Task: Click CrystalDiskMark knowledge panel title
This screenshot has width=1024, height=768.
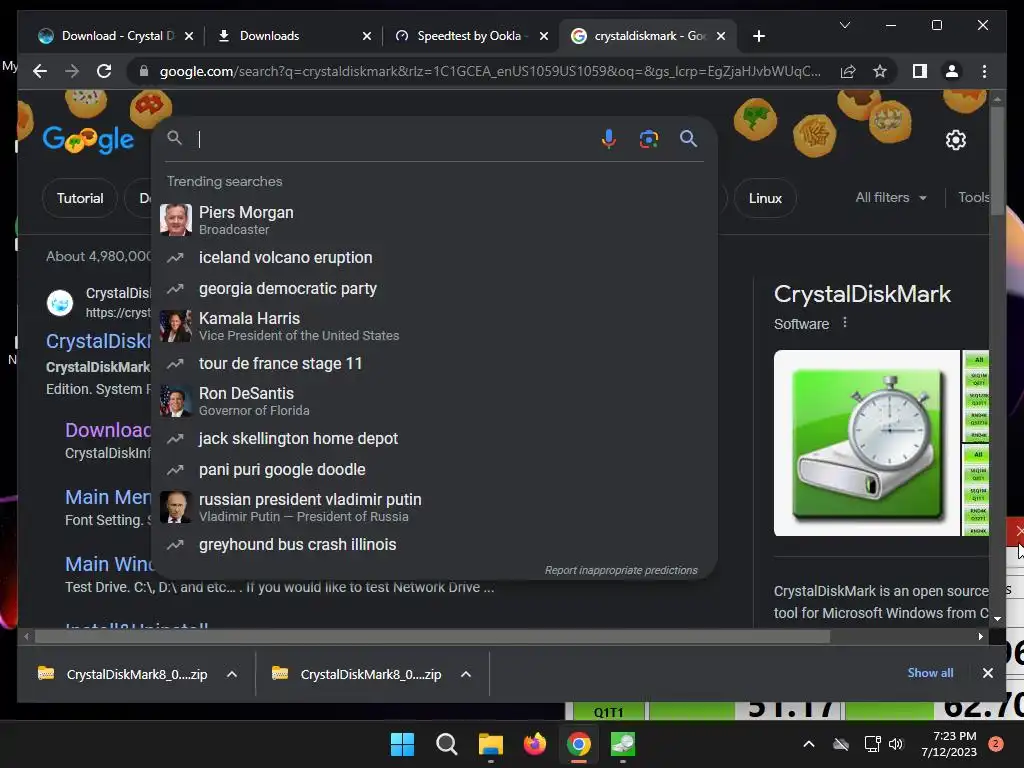Action: pos(862,294)
